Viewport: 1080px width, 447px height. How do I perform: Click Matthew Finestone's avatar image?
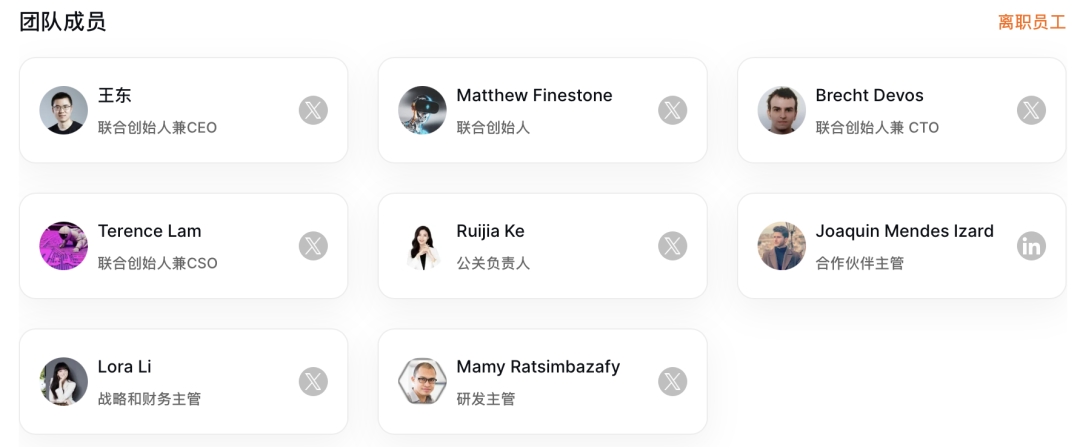click(422, 110)
